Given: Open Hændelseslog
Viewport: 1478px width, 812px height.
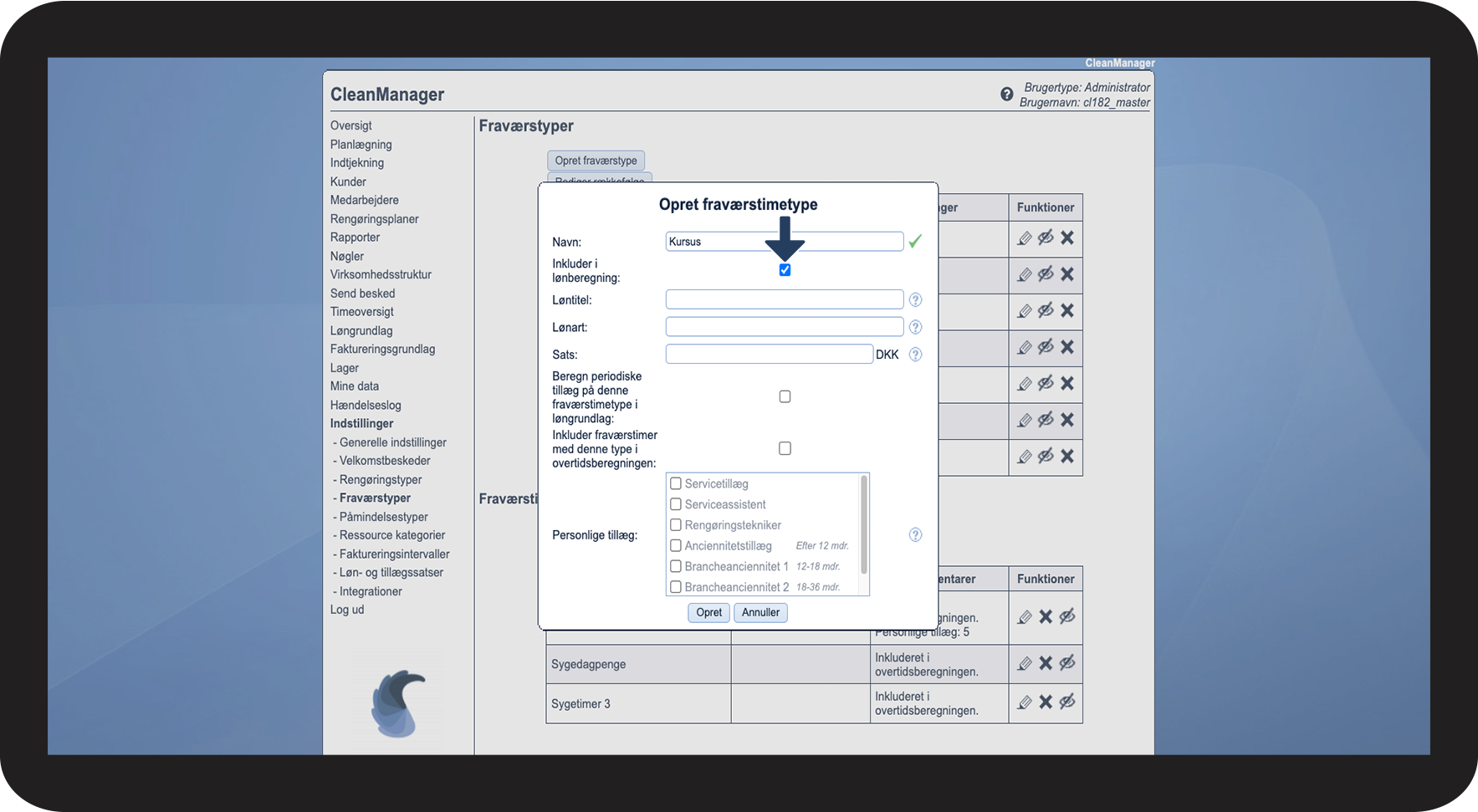Looking at the screenshot, I should click(366, 405).
